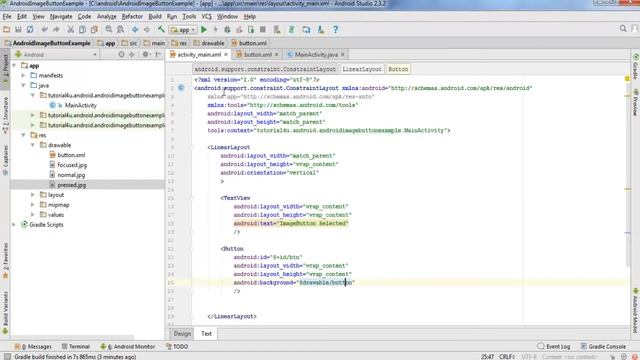Close the activity_main.xml tab
Image resolution: width=640 pixels, height=360 pixels.
226,54
